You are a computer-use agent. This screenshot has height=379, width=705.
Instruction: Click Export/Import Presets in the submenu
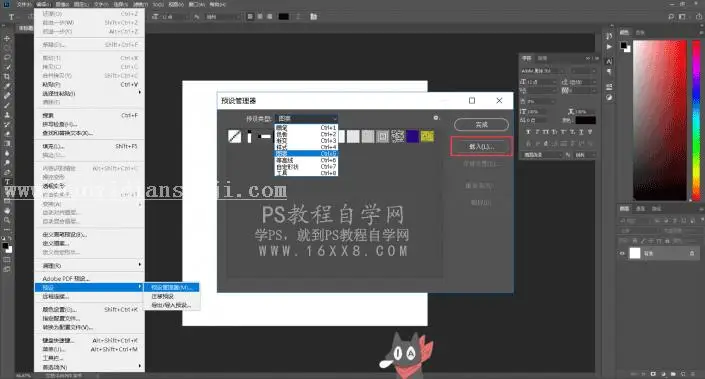[x=171, y=305]
